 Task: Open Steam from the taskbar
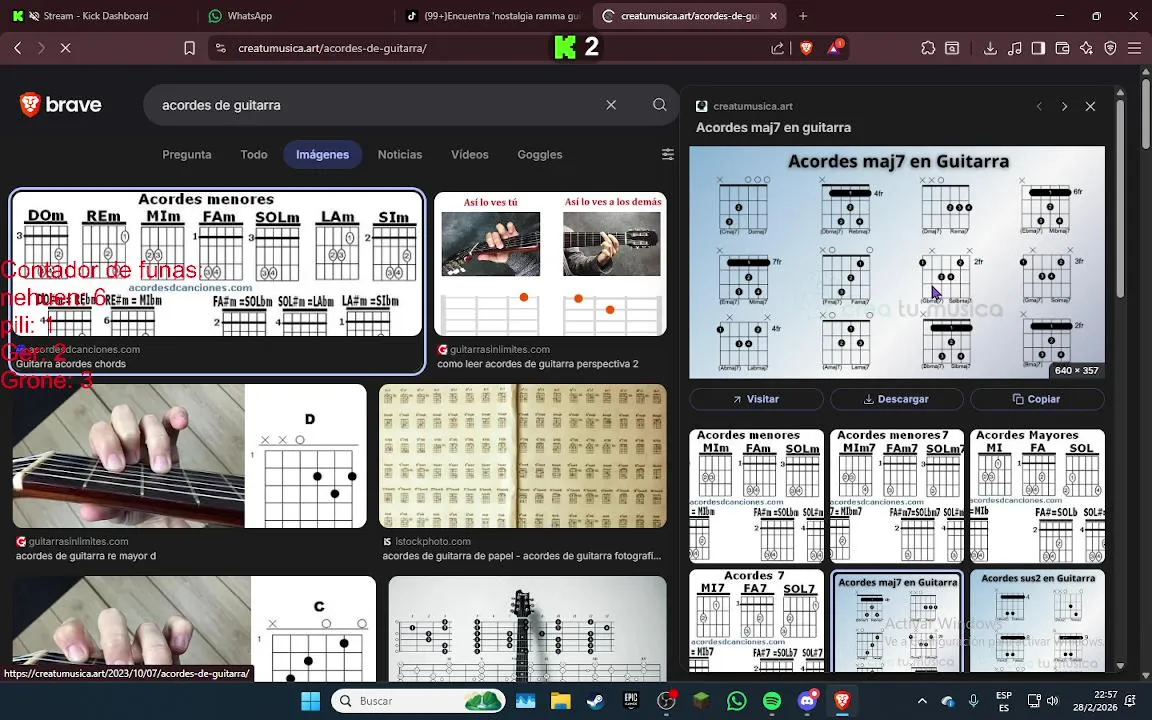tap(595, 701)
